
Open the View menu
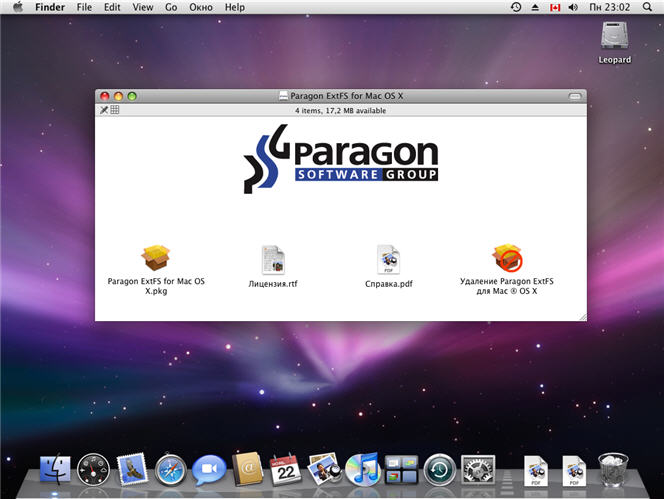[x=143, y=7]
